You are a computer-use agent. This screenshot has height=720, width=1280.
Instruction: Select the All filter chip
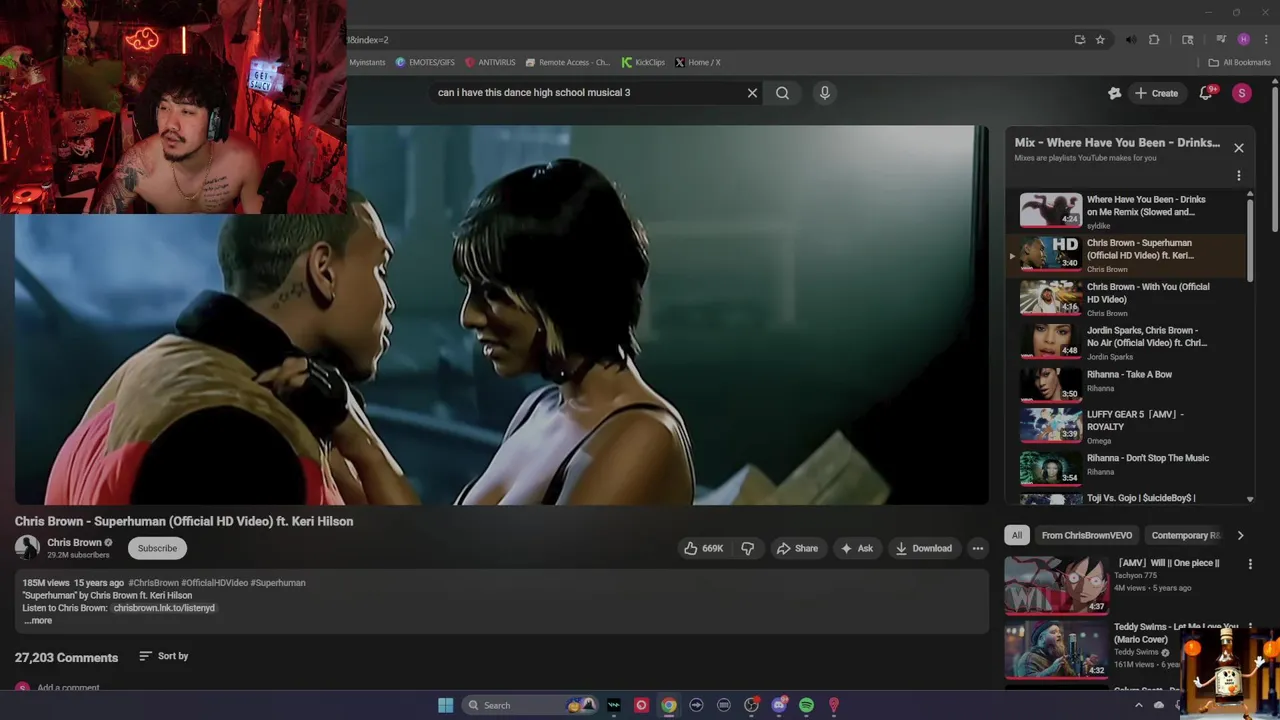1017,535
